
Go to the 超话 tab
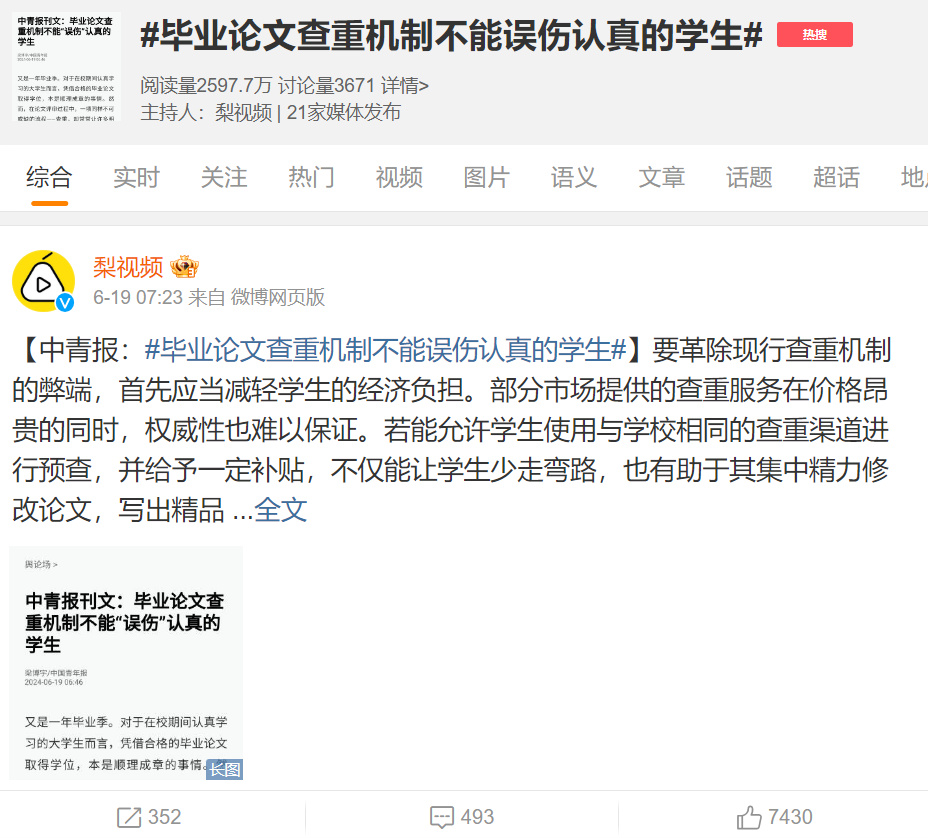[836, 178]
